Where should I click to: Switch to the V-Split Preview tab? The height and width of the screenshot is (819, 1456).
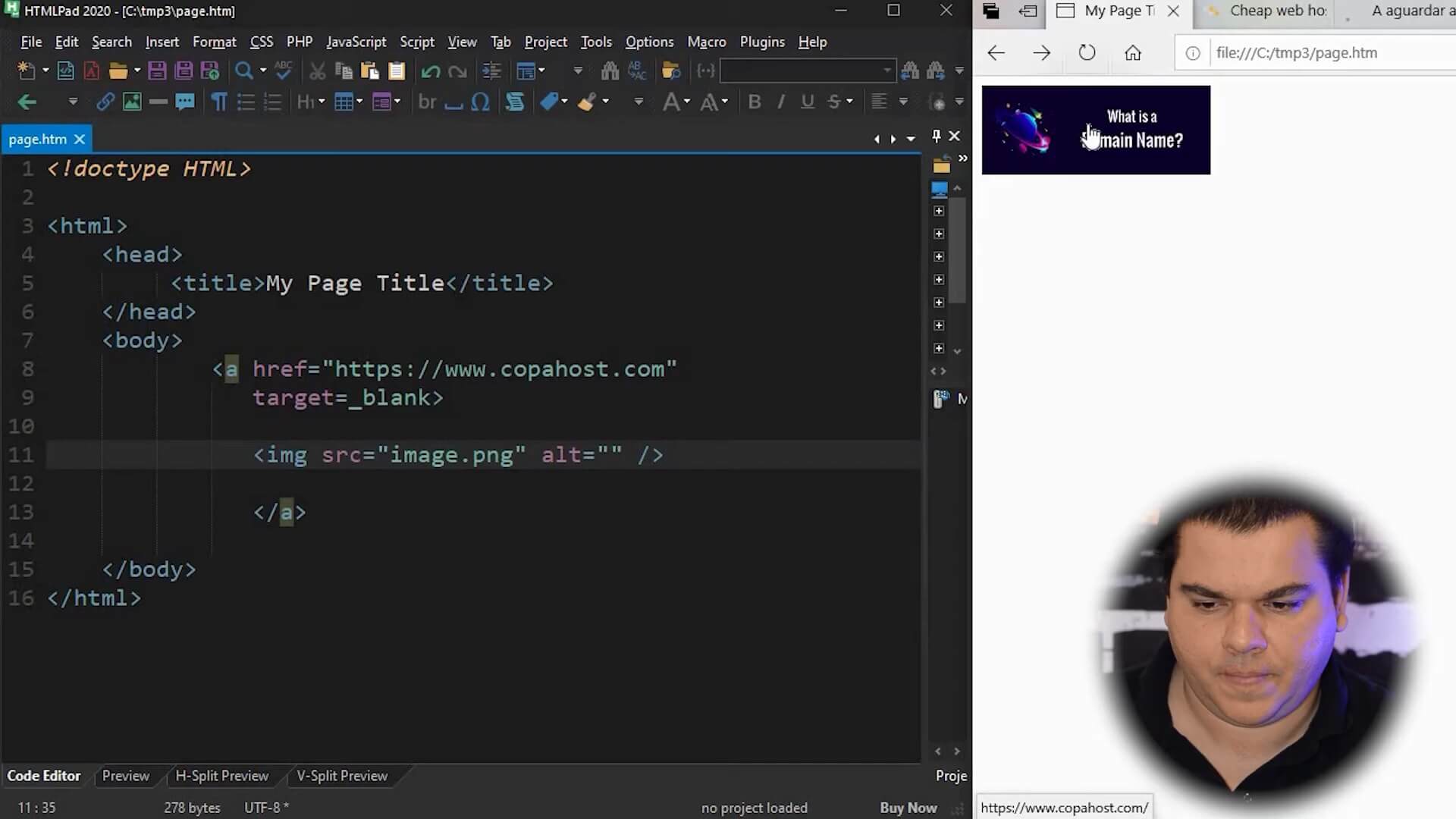342,776
